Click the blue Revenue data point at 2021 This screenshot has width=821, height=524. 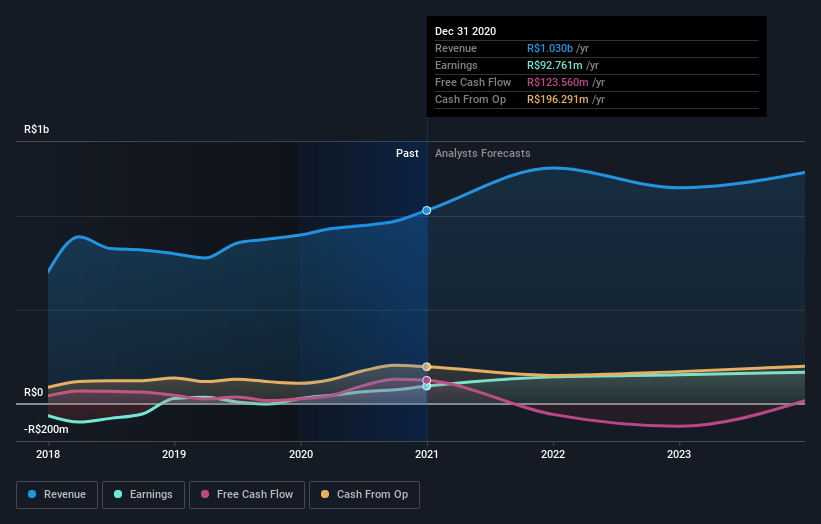pos(427,210)
